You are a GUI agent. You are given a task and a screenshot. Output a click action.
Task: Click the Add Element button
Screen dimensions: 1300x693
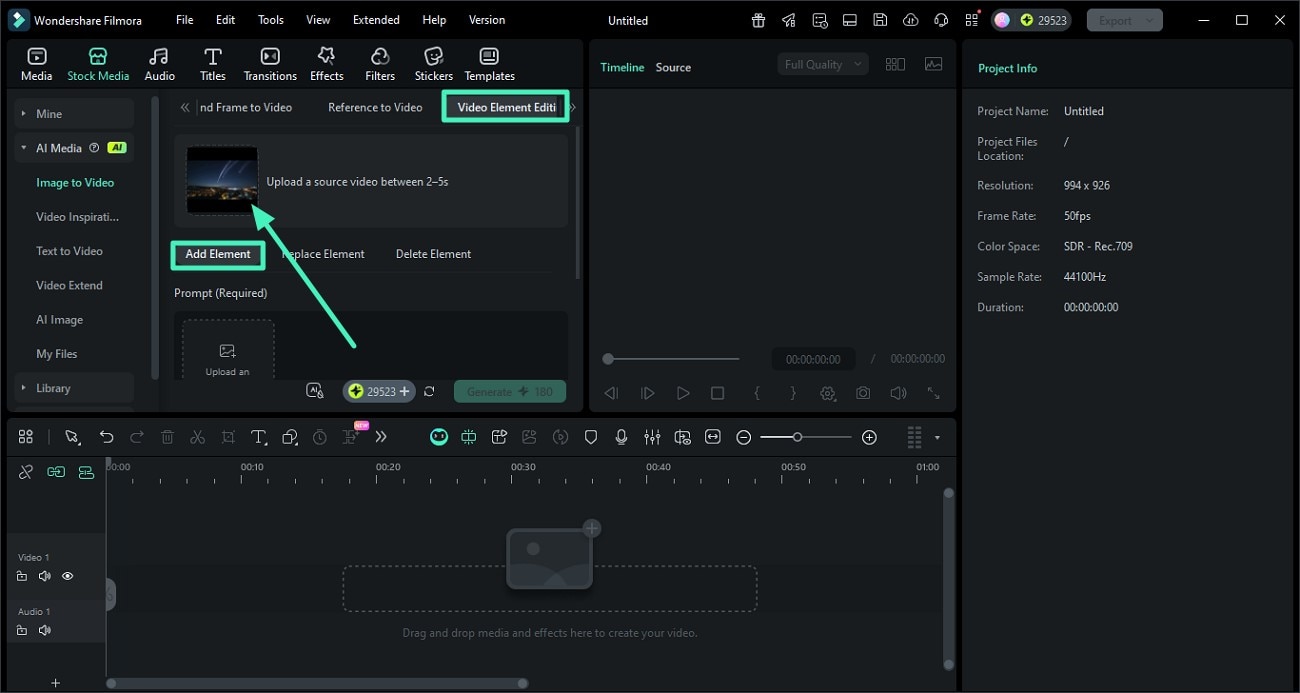point(217,254)
